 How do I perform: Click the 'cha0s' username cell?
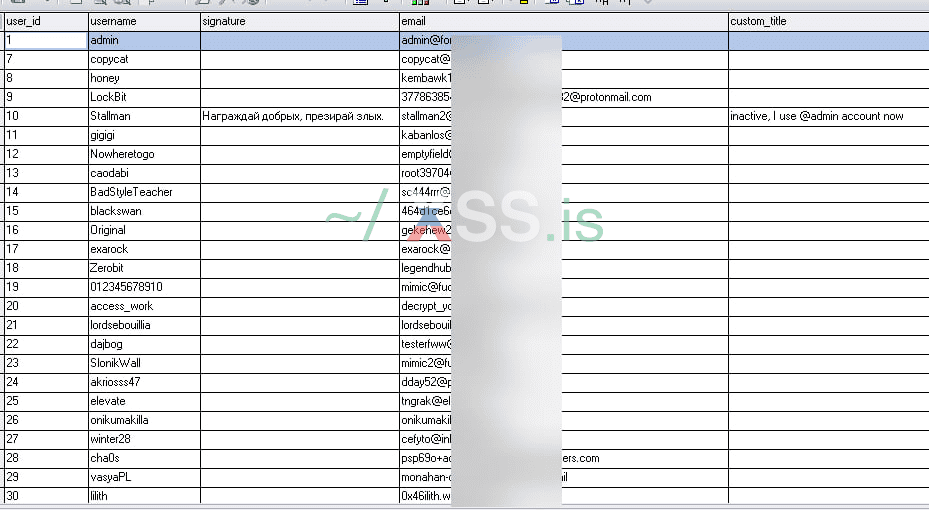144,458
